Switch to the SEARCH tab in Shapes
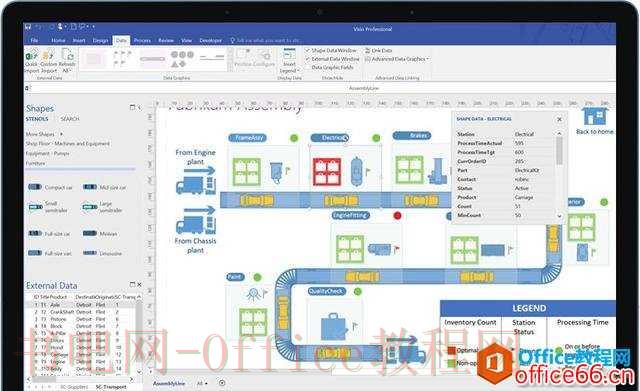The image size is (640, 391). pos(70,119)
